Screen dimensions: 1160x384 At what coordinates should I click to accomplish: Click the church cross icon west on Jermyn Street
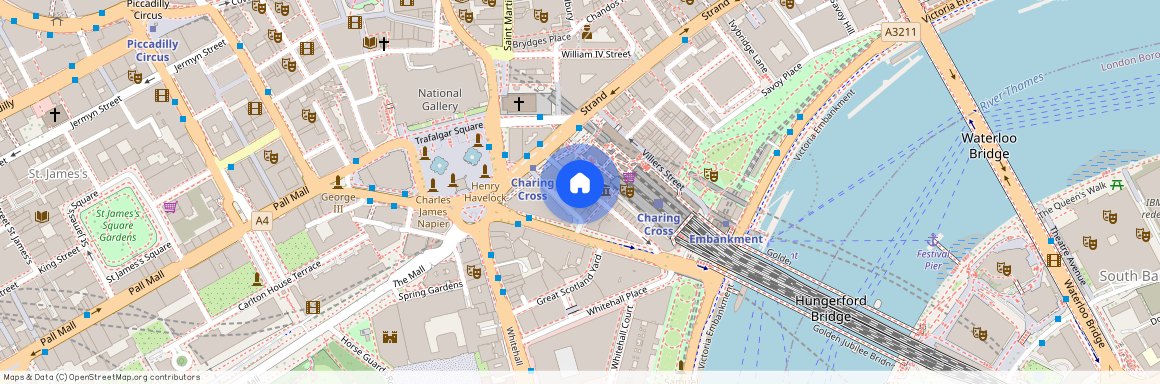(x=54, y=115)
